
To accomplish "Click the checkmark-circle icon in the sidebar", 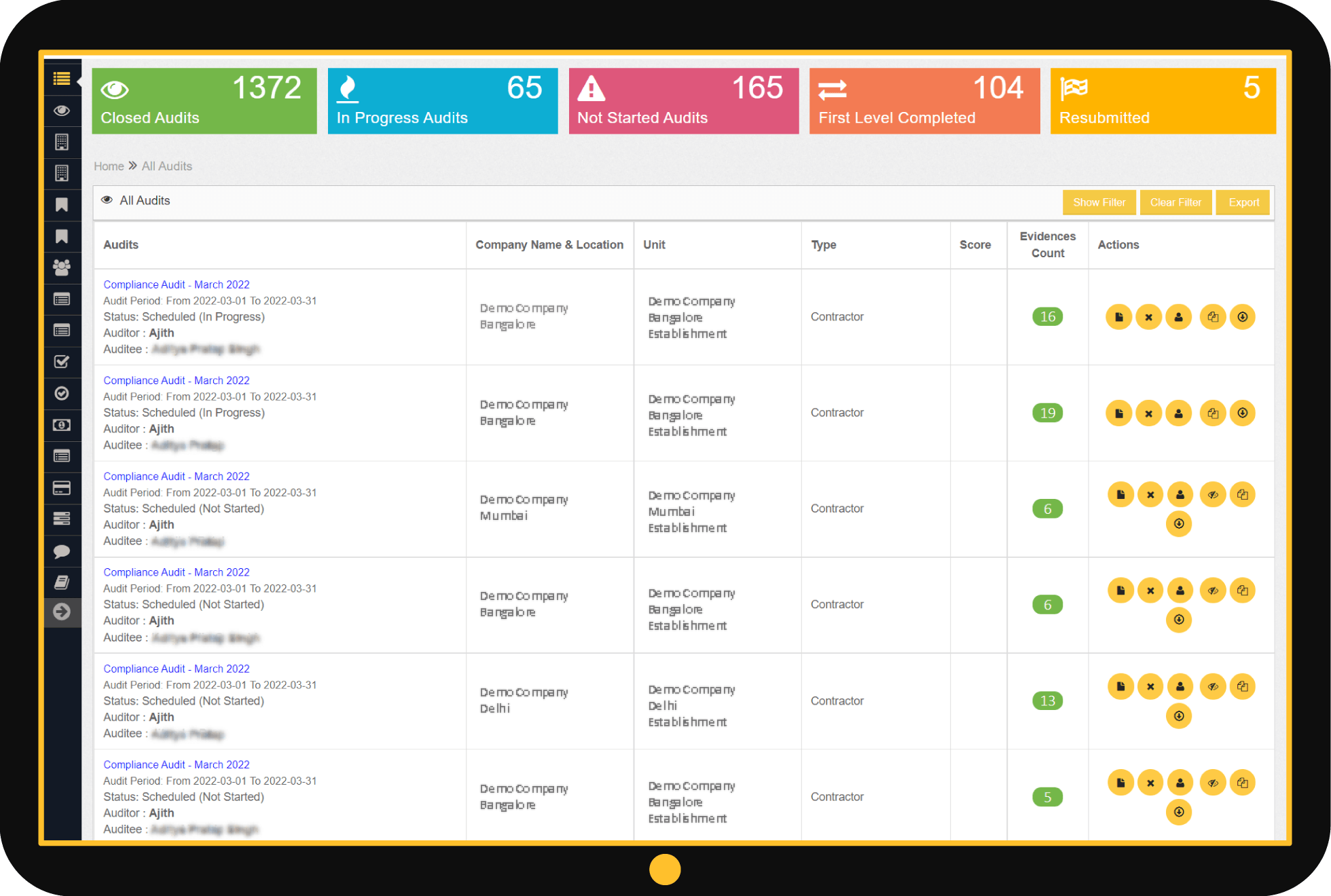I will pyautogui.click(x=62, y=393).
